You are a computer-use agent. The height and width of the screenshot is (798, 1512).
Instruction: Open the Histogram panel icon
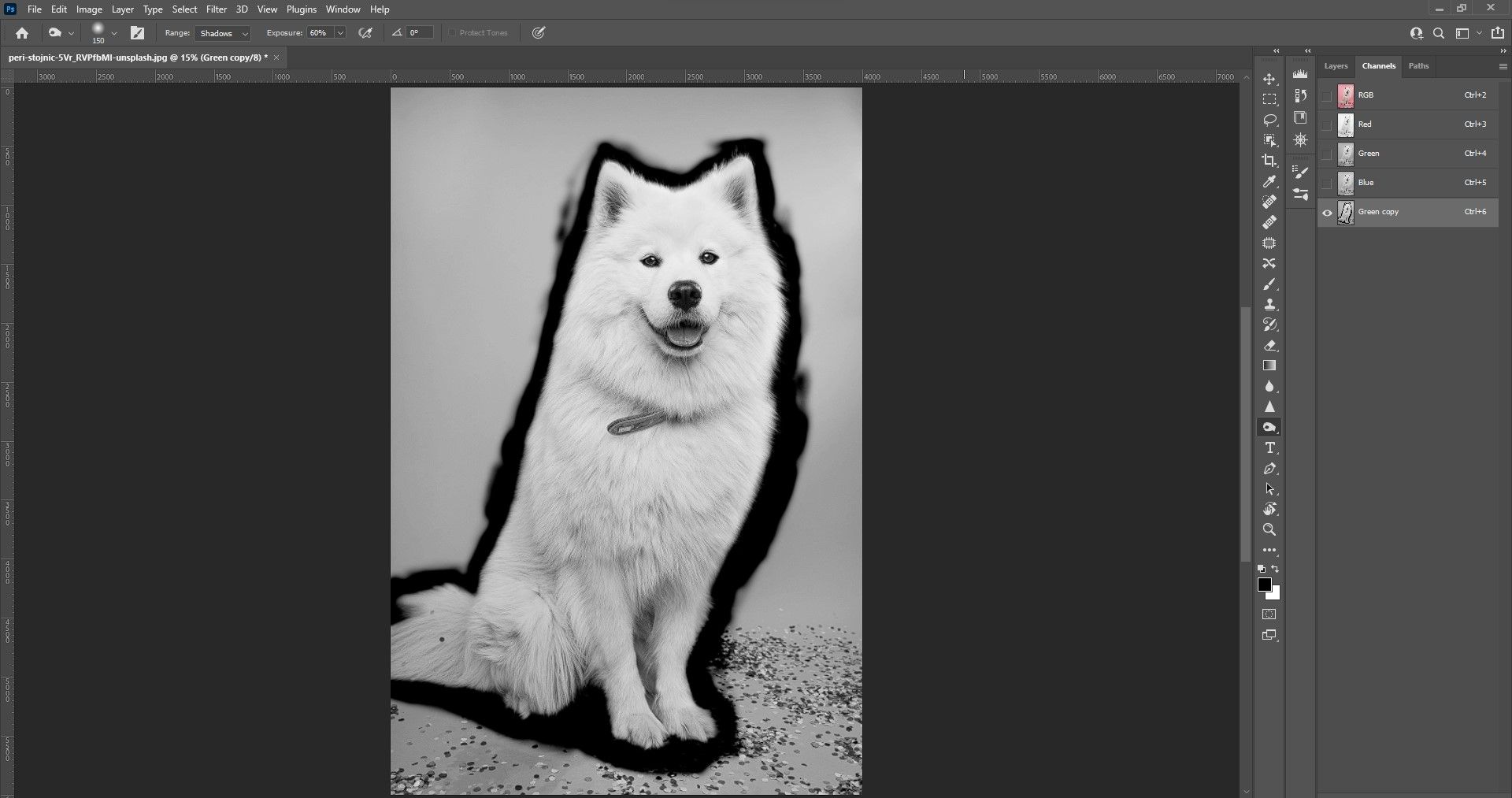pyautogui.click(x=1300, y=74)
